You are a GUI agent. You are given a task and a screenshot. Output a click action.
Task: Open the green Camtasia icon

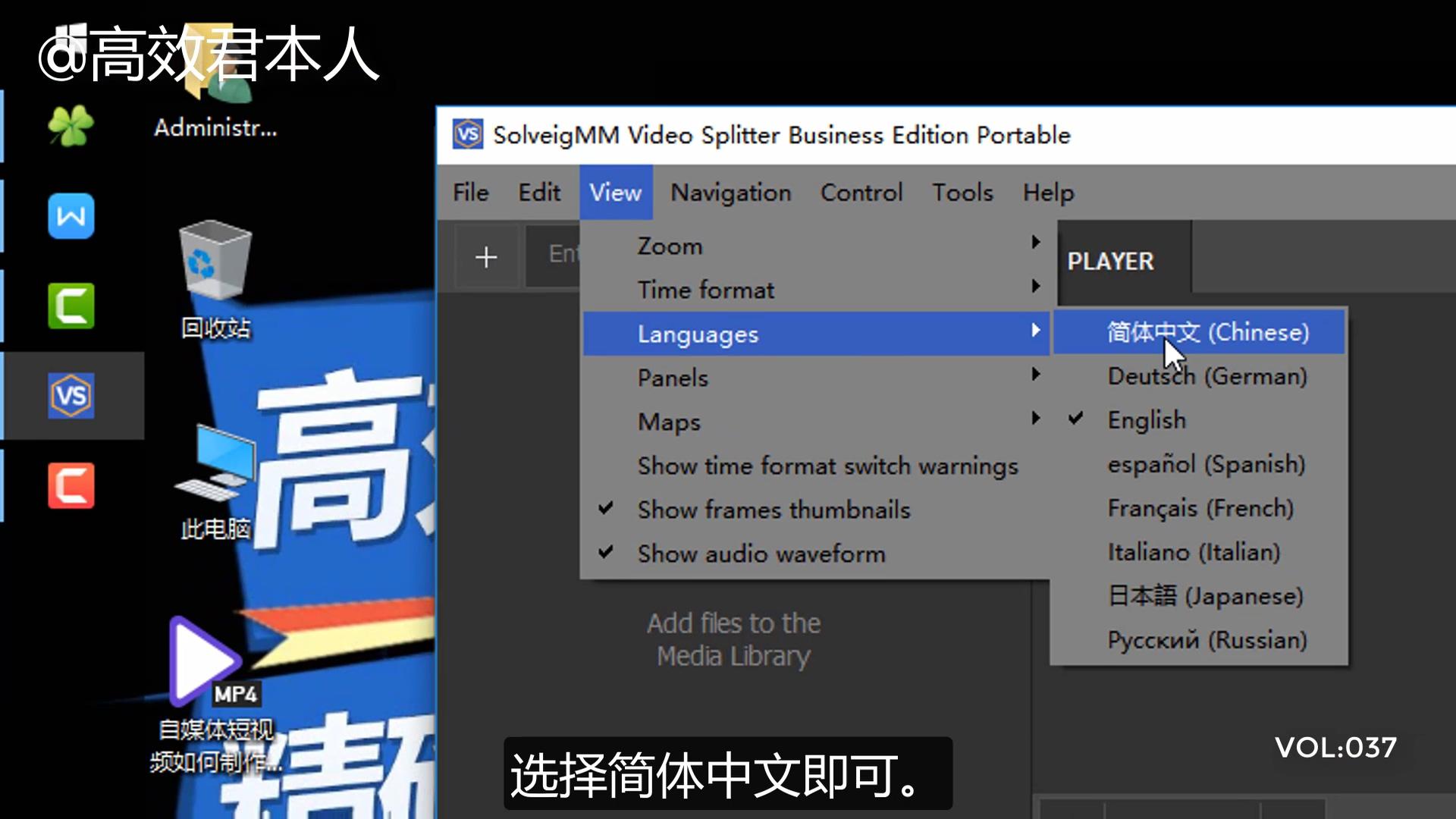tap(71, 306)
